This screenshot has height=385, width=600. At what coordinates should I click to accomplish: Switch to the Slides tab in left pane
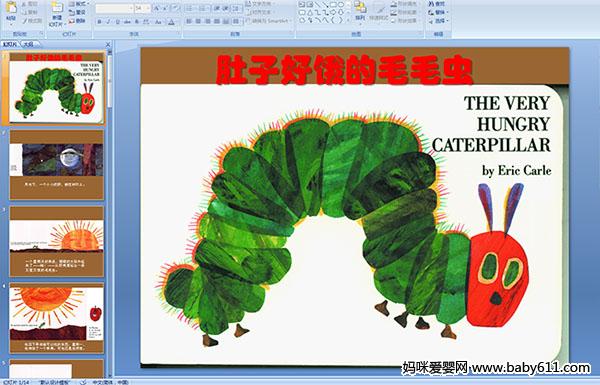[x=10, y=44]
